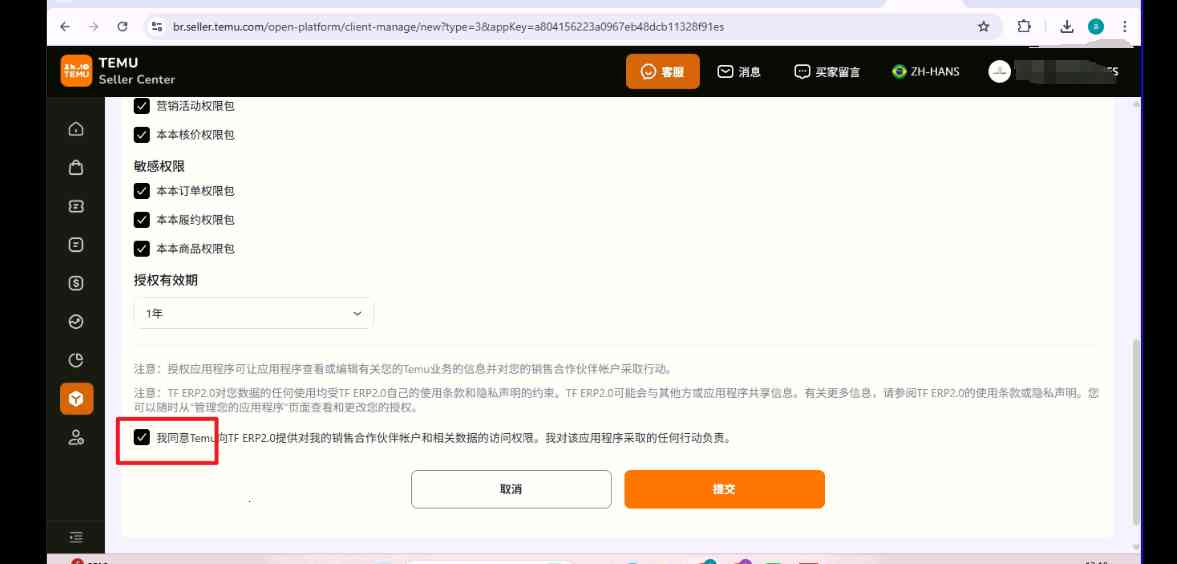Click the 授权有效期 label
The height and width of the screenshot is (564, 1177).
tap(166, 279)
